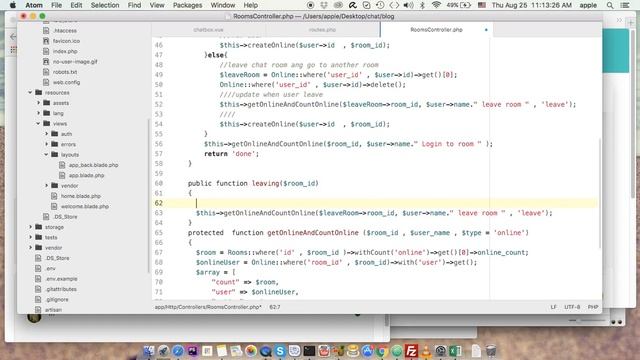Expand the storage folder
The height and width of the screenshot is (360, 640).
point(30,227)
